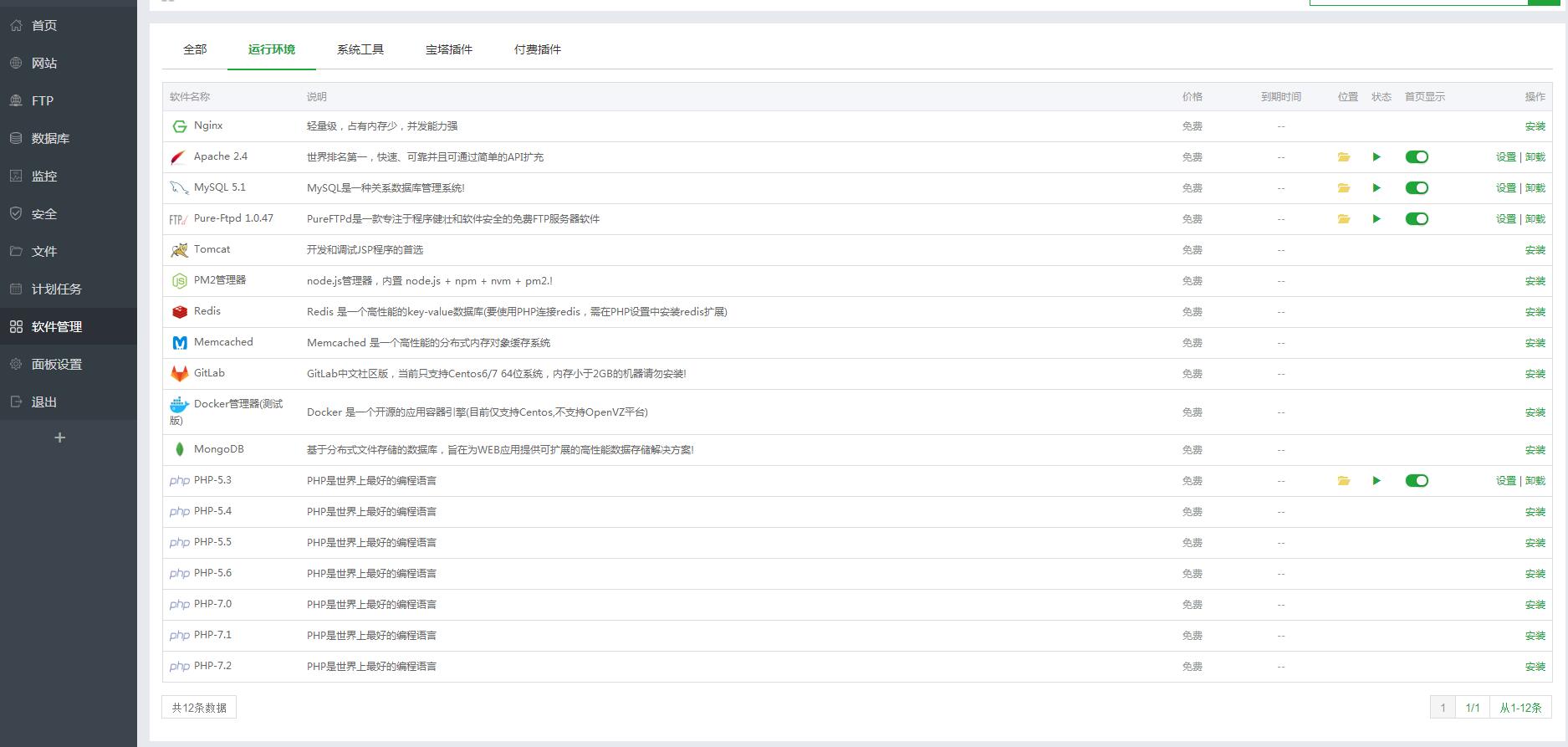Click 安装 for MongoDB
The image size is (1568, 747).
pyautogui.click(x=1535, y=450)
